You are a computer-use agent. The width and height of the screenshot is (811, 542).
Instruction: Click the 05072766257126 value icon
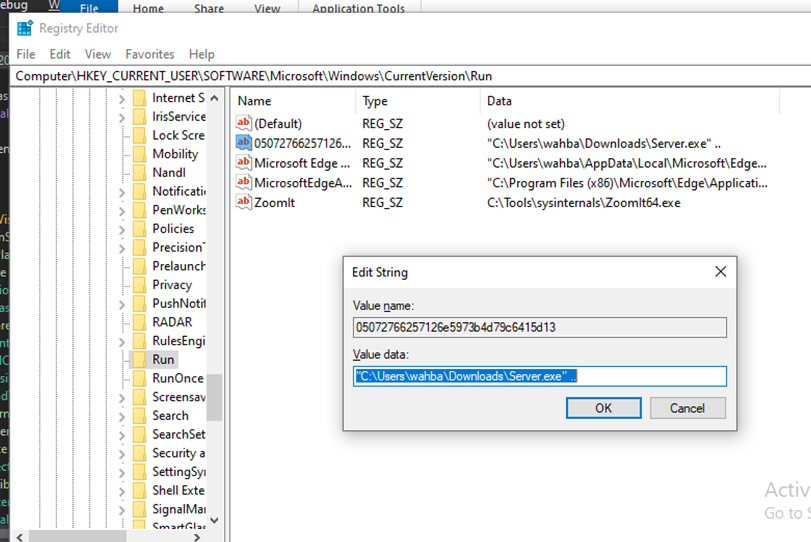[x=244, y=142]
